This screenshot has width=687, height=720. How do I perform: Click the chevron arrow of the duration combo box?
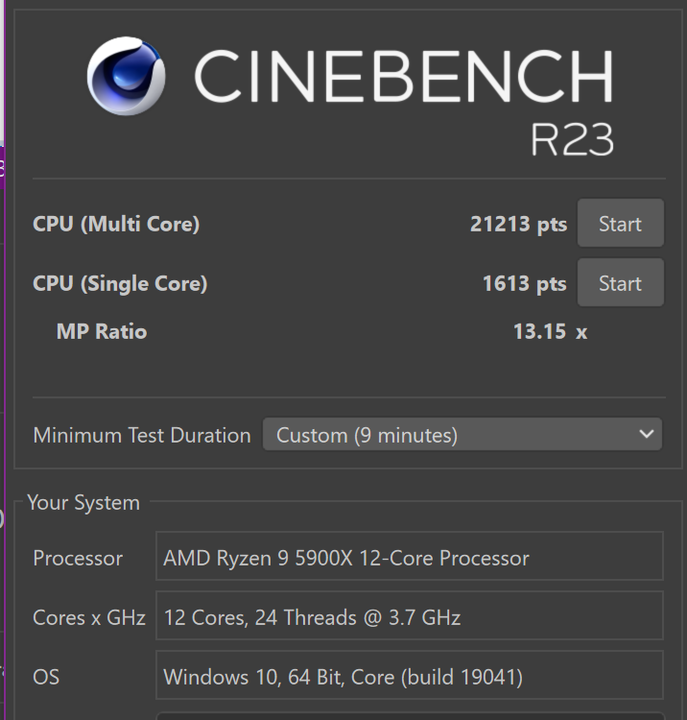[x=646, y=434]
